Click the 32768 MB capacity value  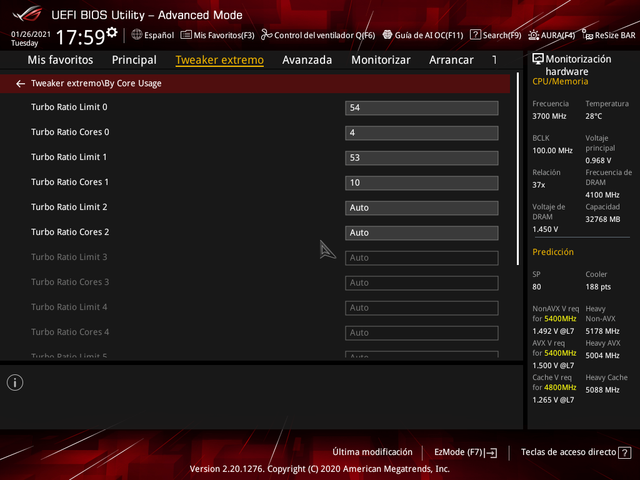(603, 220)
